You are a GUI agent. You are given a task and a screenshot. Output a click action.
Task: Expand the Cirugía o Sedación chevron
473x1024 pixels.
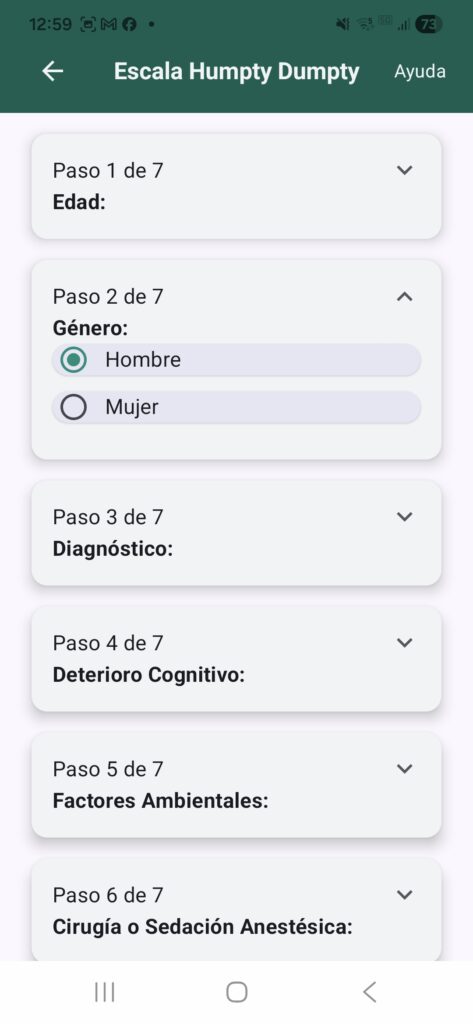405,895
